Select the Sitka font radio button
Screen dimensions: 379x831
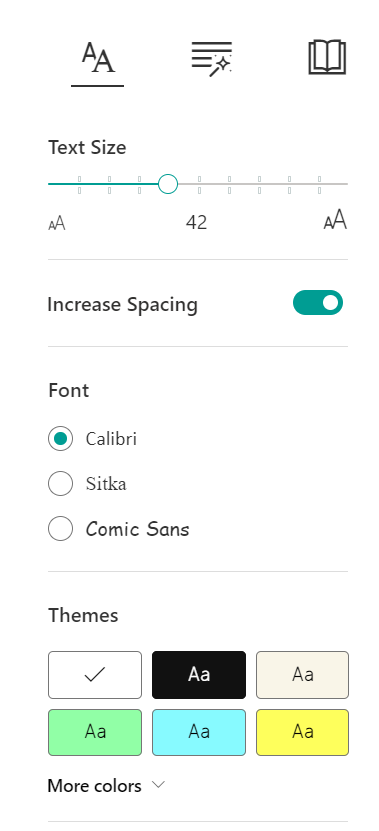click(x=60, y=483)
